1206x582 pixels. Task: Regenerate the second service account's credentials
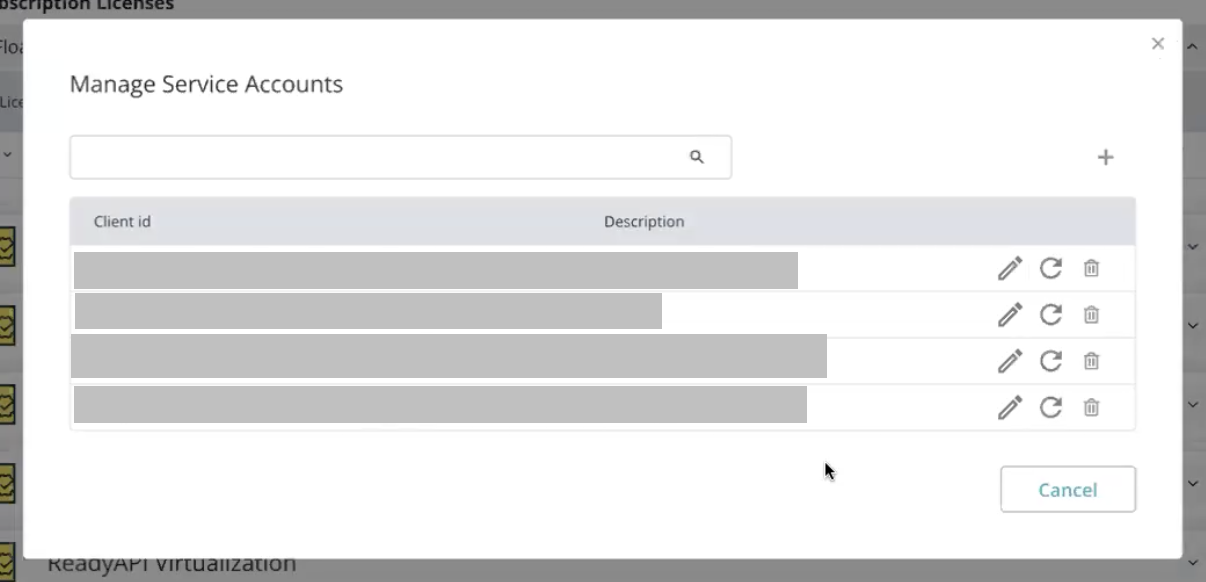point(1050,314)
